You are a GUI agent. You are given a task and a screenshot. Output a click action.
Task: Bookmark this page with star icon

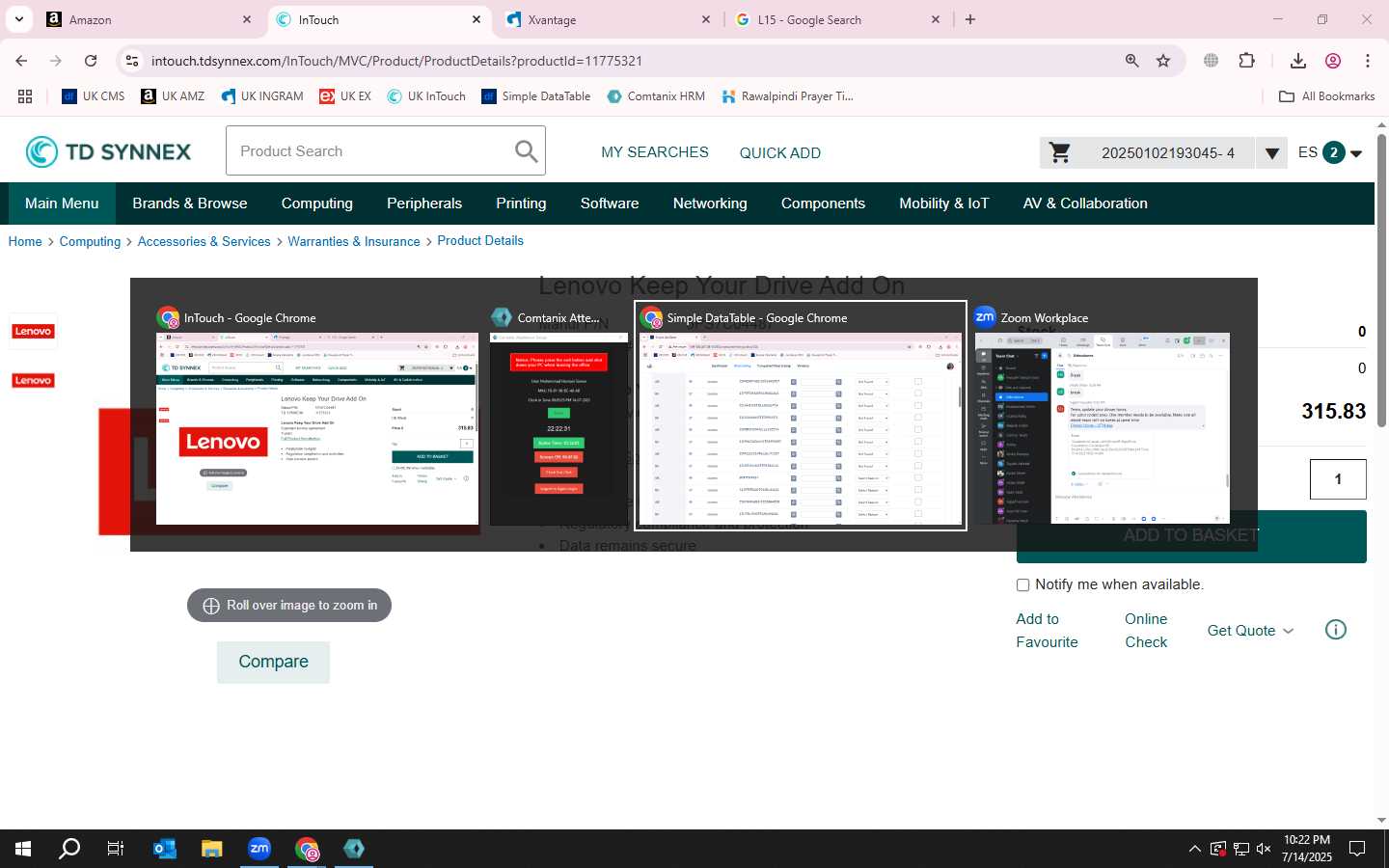[1163, 61]
